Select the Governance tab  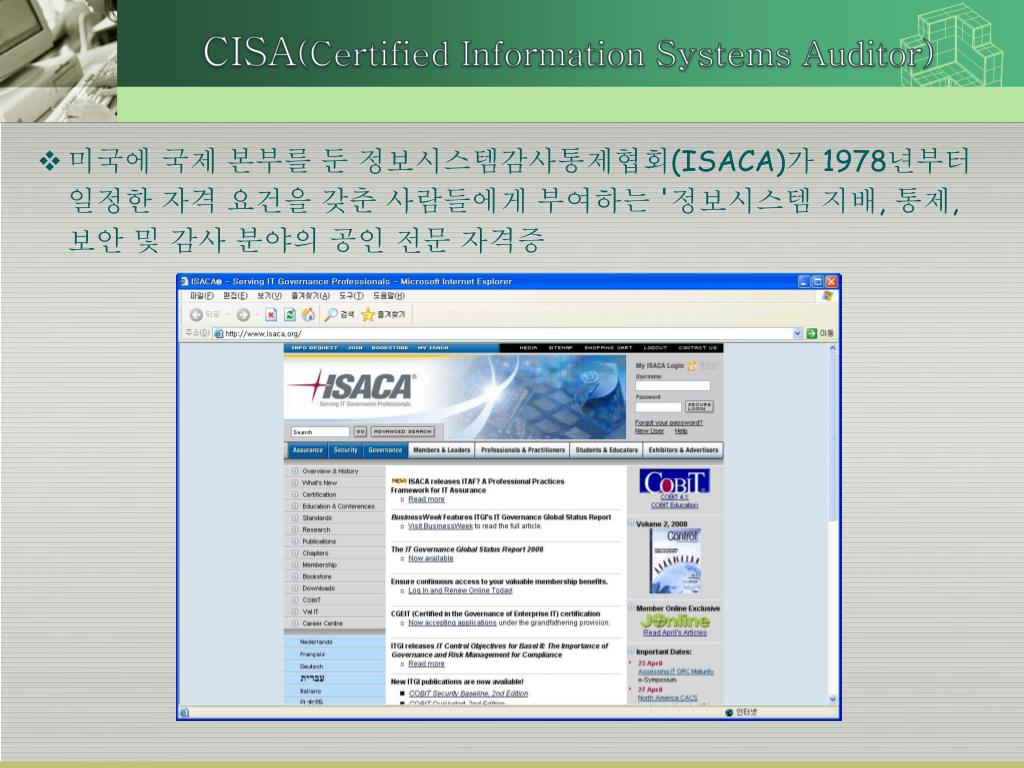385,450
